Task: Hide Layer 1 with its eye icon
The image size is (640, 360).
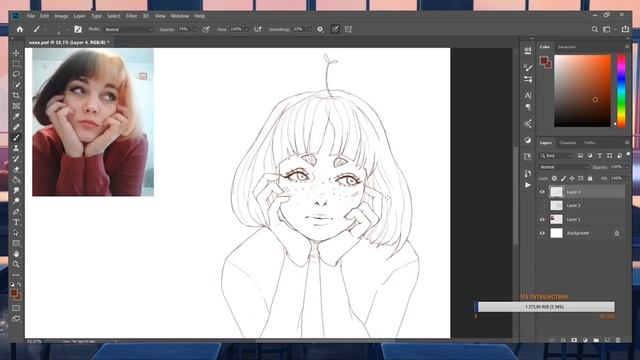Action: pos(542,220)
